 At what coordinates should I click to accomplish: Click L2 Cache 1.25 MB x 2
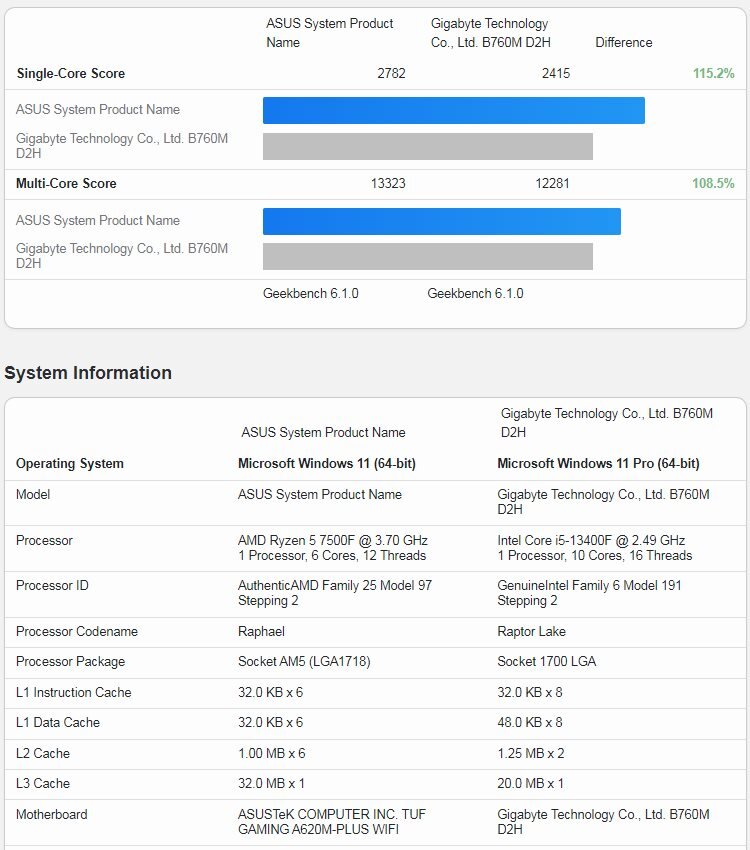[531, 754]
